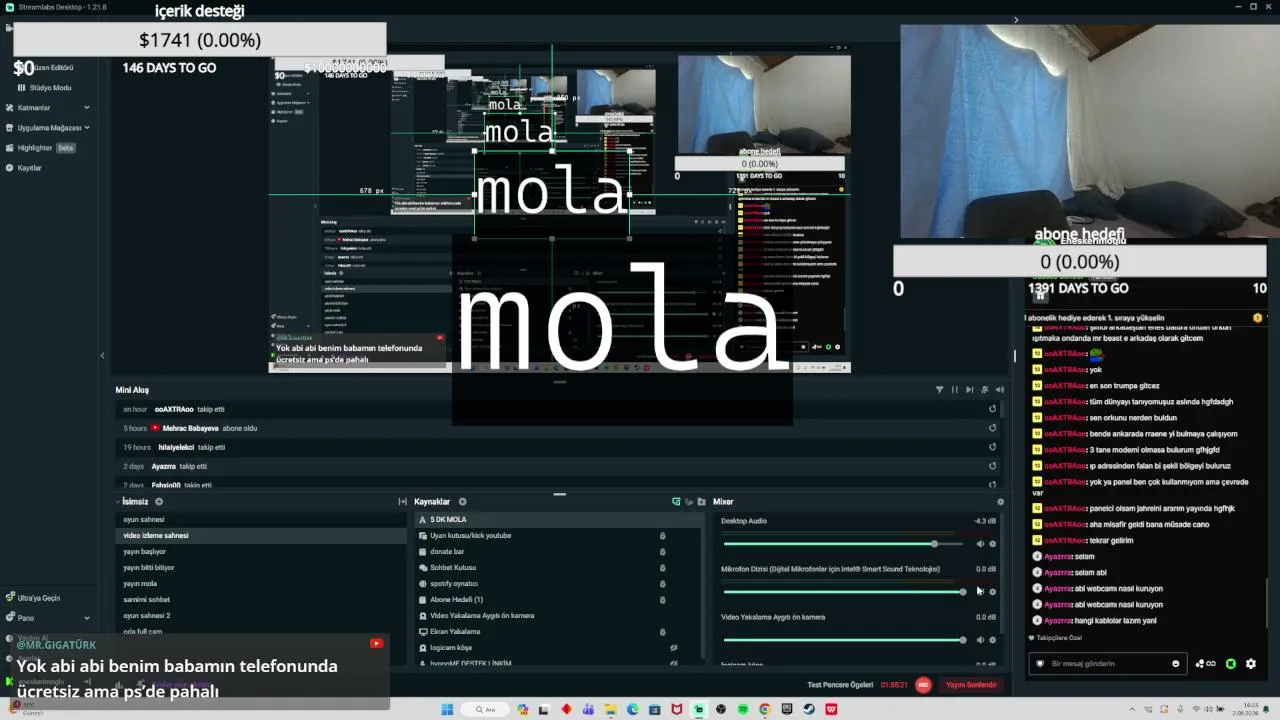The image size is (1280, 720).
Task: Adjust the Desktop Audio volume slider
Action: click(x=844, y=544)
